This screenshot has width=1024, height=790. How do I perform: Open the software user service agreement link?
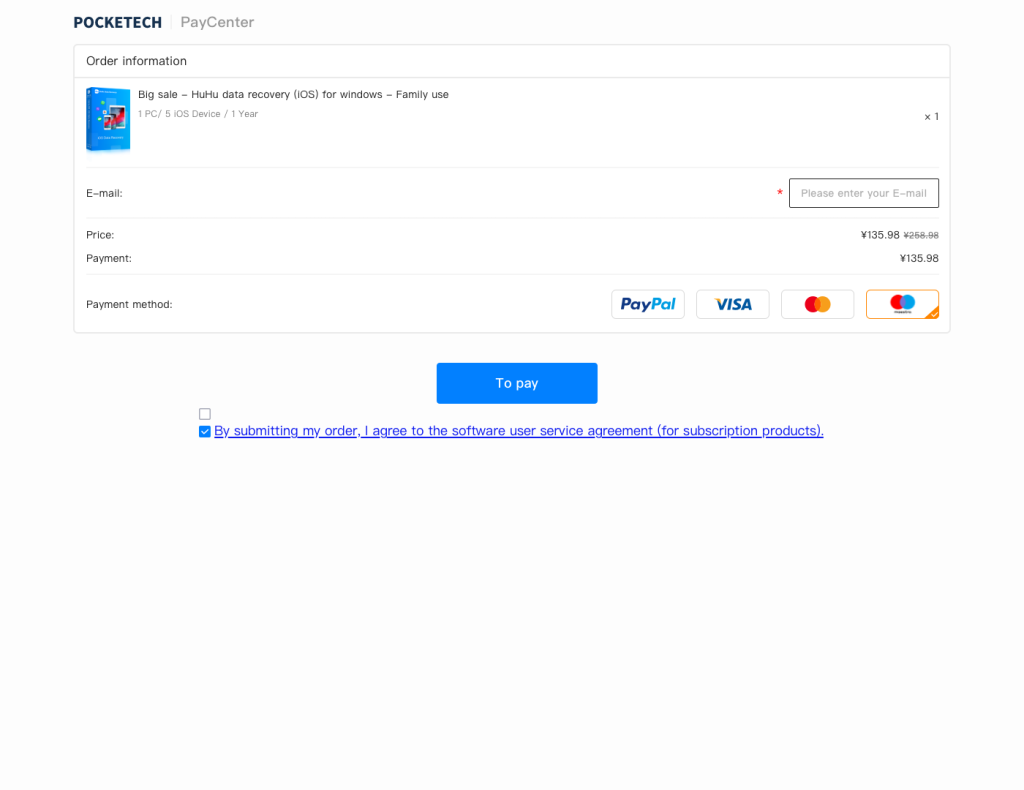tap(518, 431)
